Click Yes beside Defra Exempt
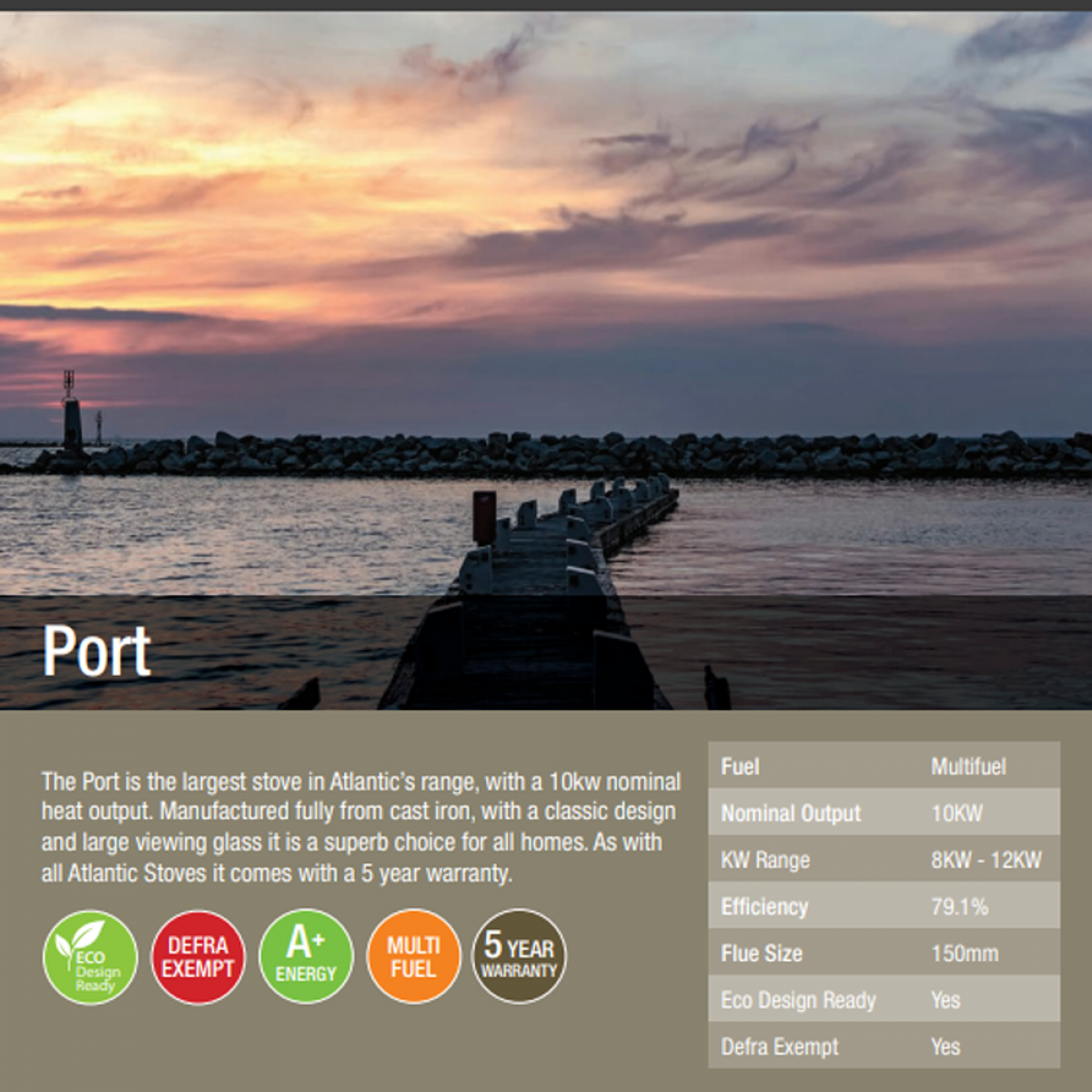Viewport: 1092px width, 1092px height. pos(945,1047)
